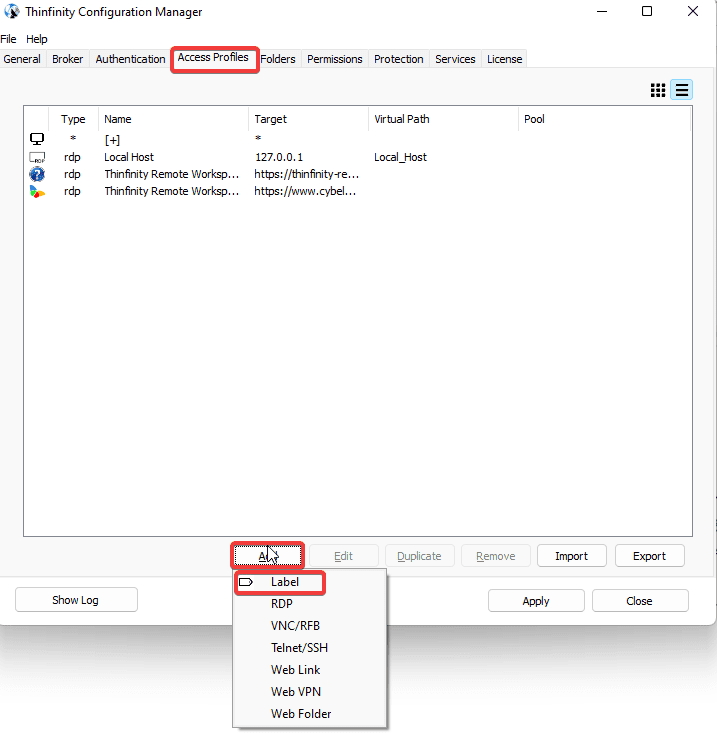Click the Duplicate button
The height and width of the screenshot is (733, 717).
tap(419, 556)
